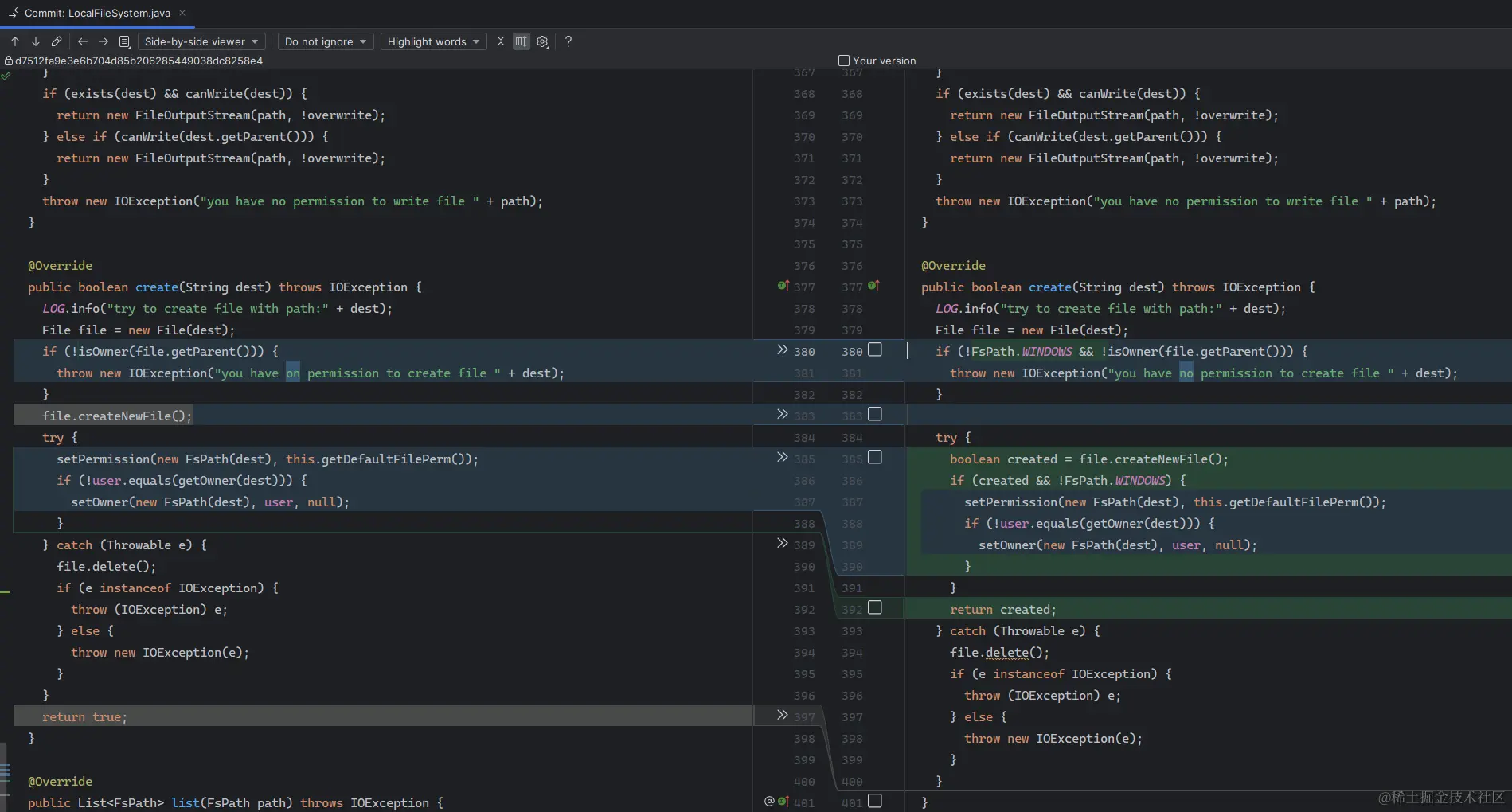Image resolution: width=1512 pixels, height=812 pixels.
Task: Click the commit tab's diff icon
Action: click(x=14, y=13)
